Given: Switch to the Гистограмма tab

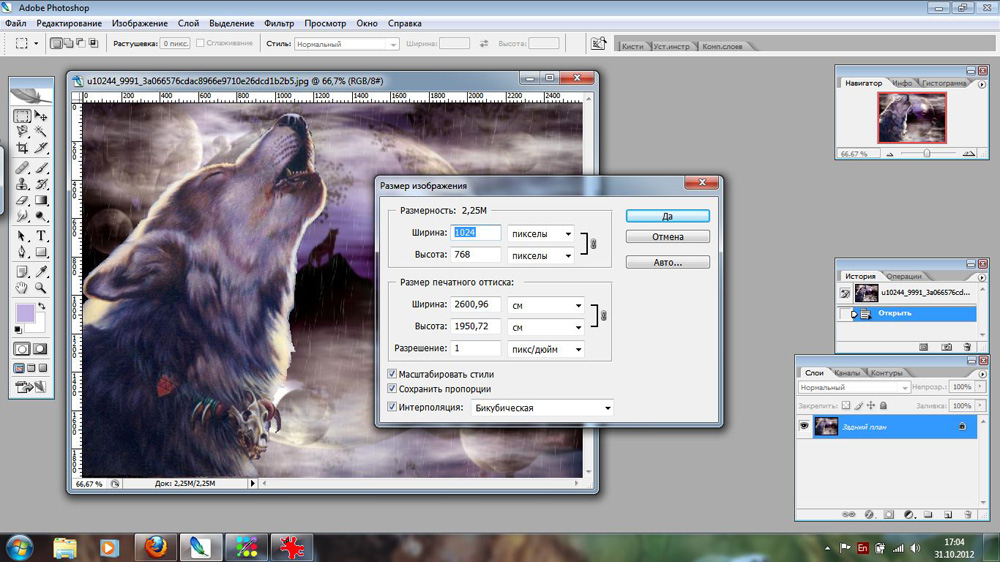Looking at the screenshot, I should pyautogui.click(x=944, y=83).
